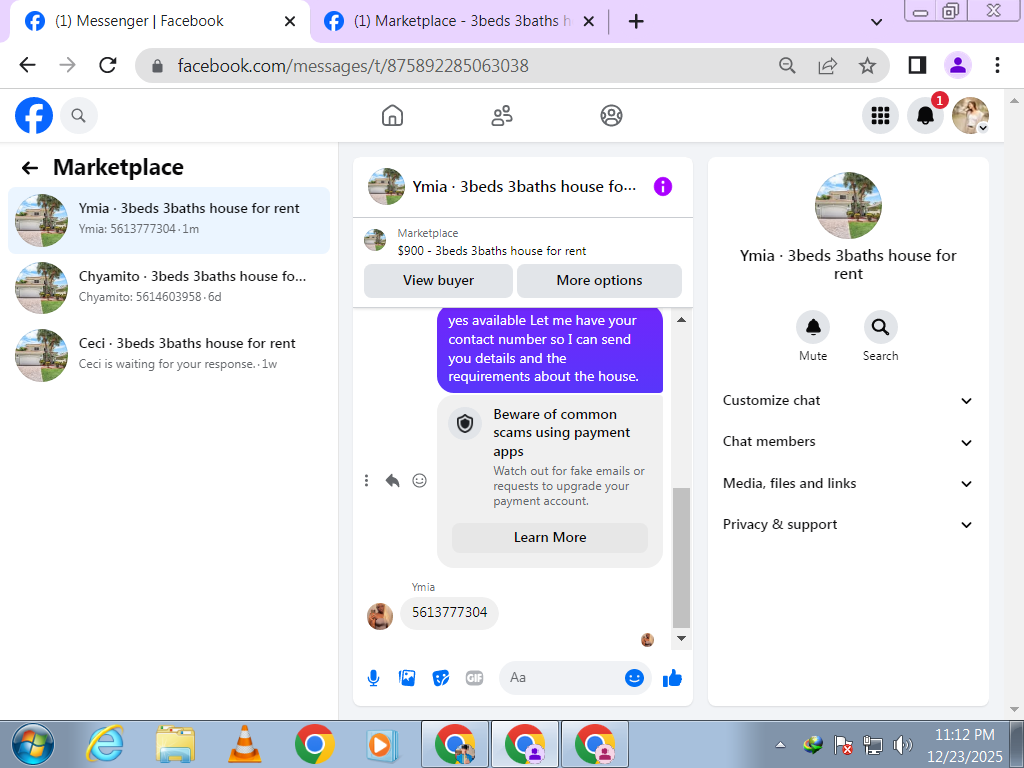Open the $900 3beds 3baths listing link
Image resolution: width=1024 pixels, height=768 pixels.
(x=491, y=251)
